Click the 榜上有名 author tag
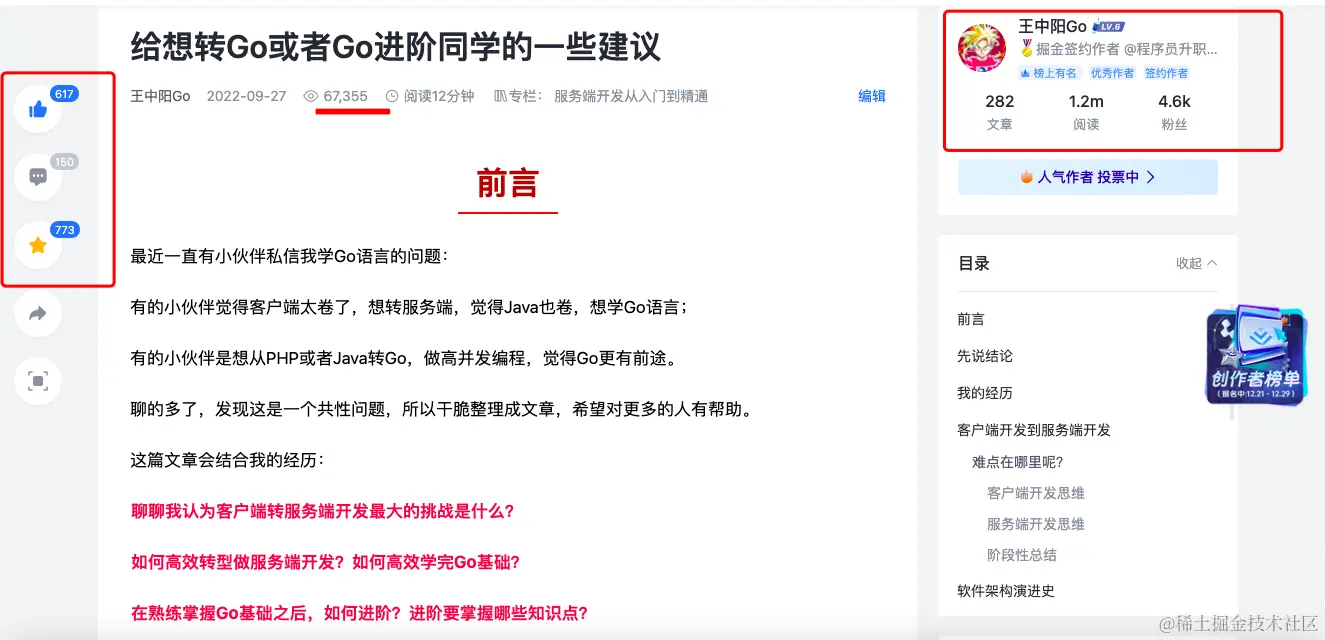Screen dimensions: 1325x640 [1049, 73]
